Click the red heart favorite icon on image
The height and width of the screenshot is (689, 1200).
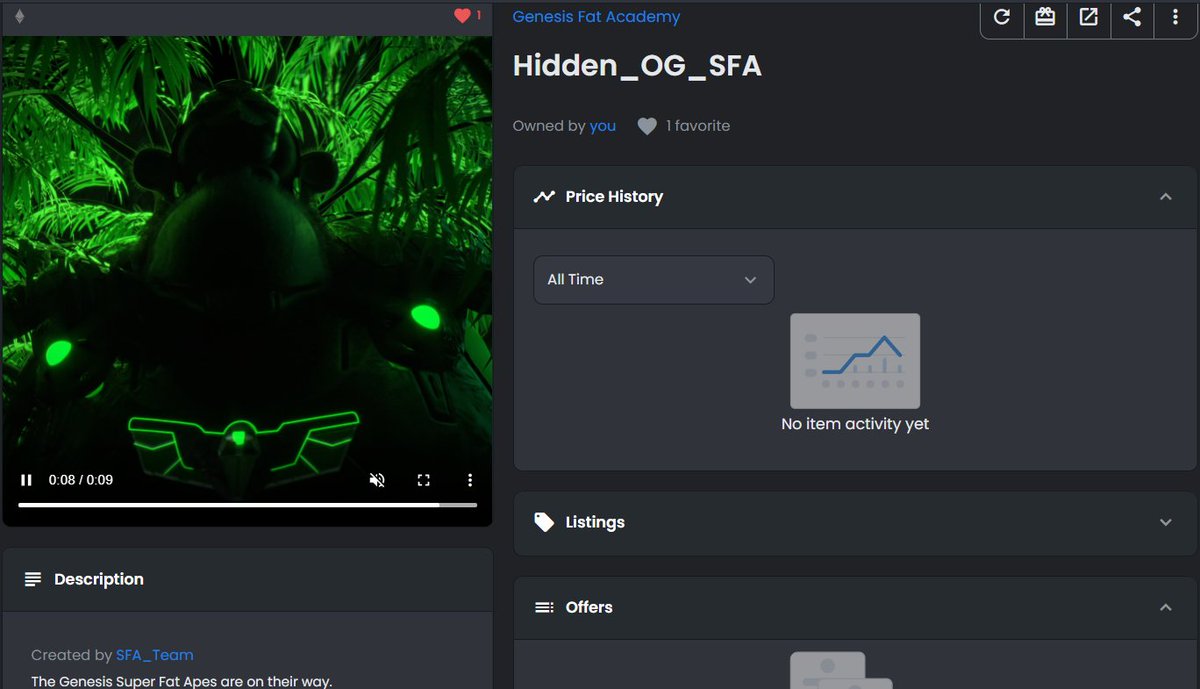[462, 15]
